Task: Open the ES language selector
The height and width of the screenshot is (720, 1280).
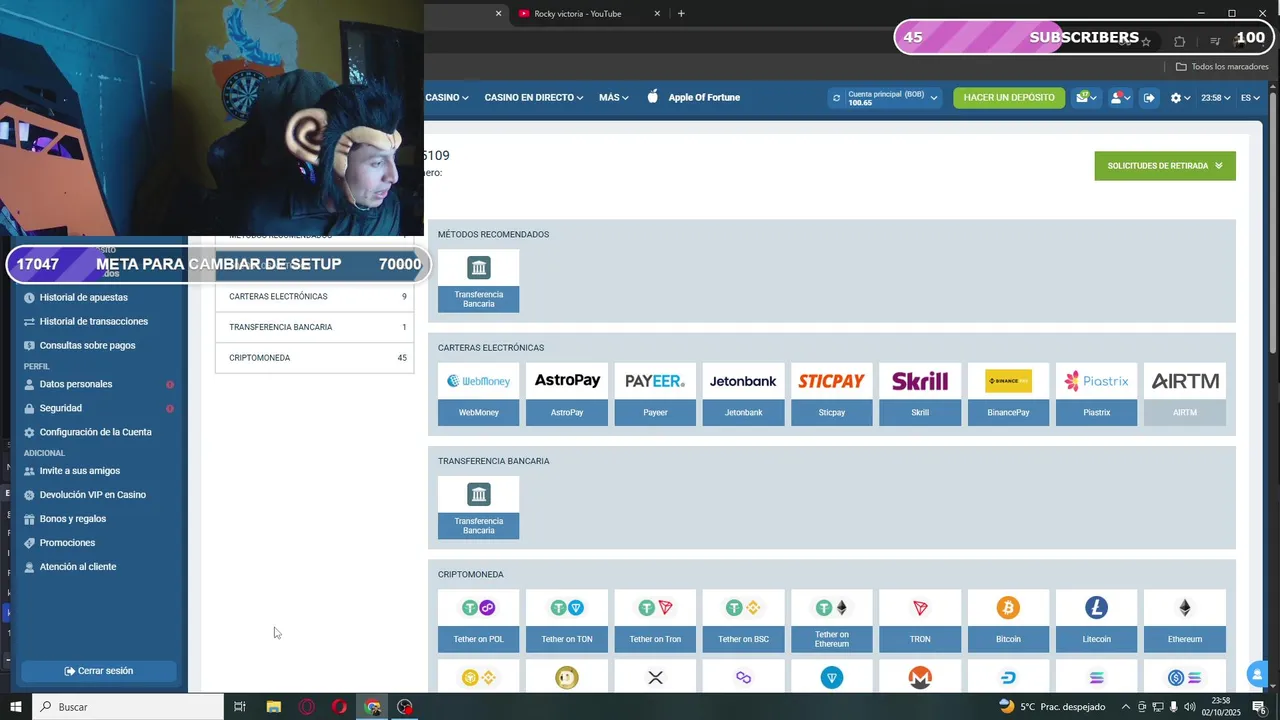Action: click(x=1251, y=98)
